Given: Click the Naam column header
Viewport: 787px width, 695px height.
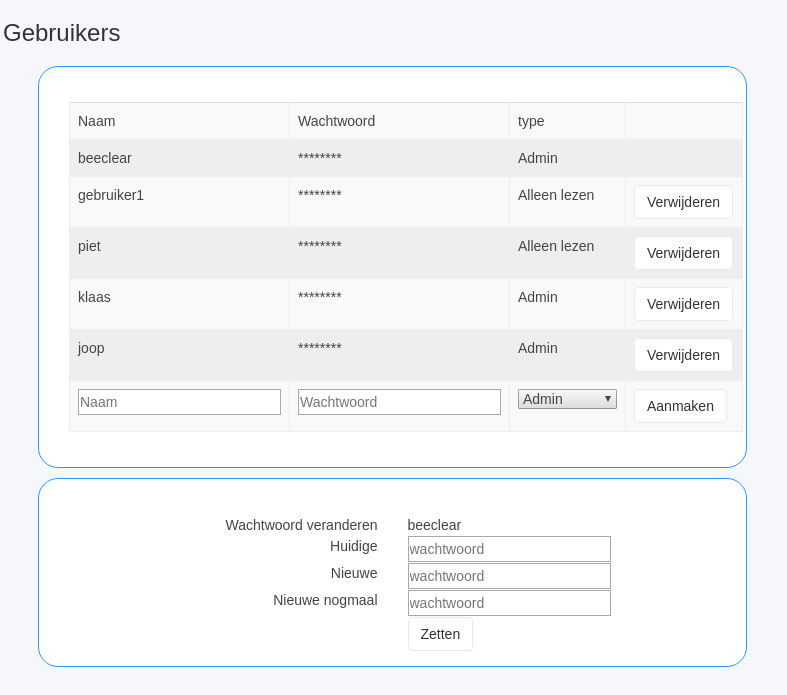Looking at the screenshot, I should 97,121.
